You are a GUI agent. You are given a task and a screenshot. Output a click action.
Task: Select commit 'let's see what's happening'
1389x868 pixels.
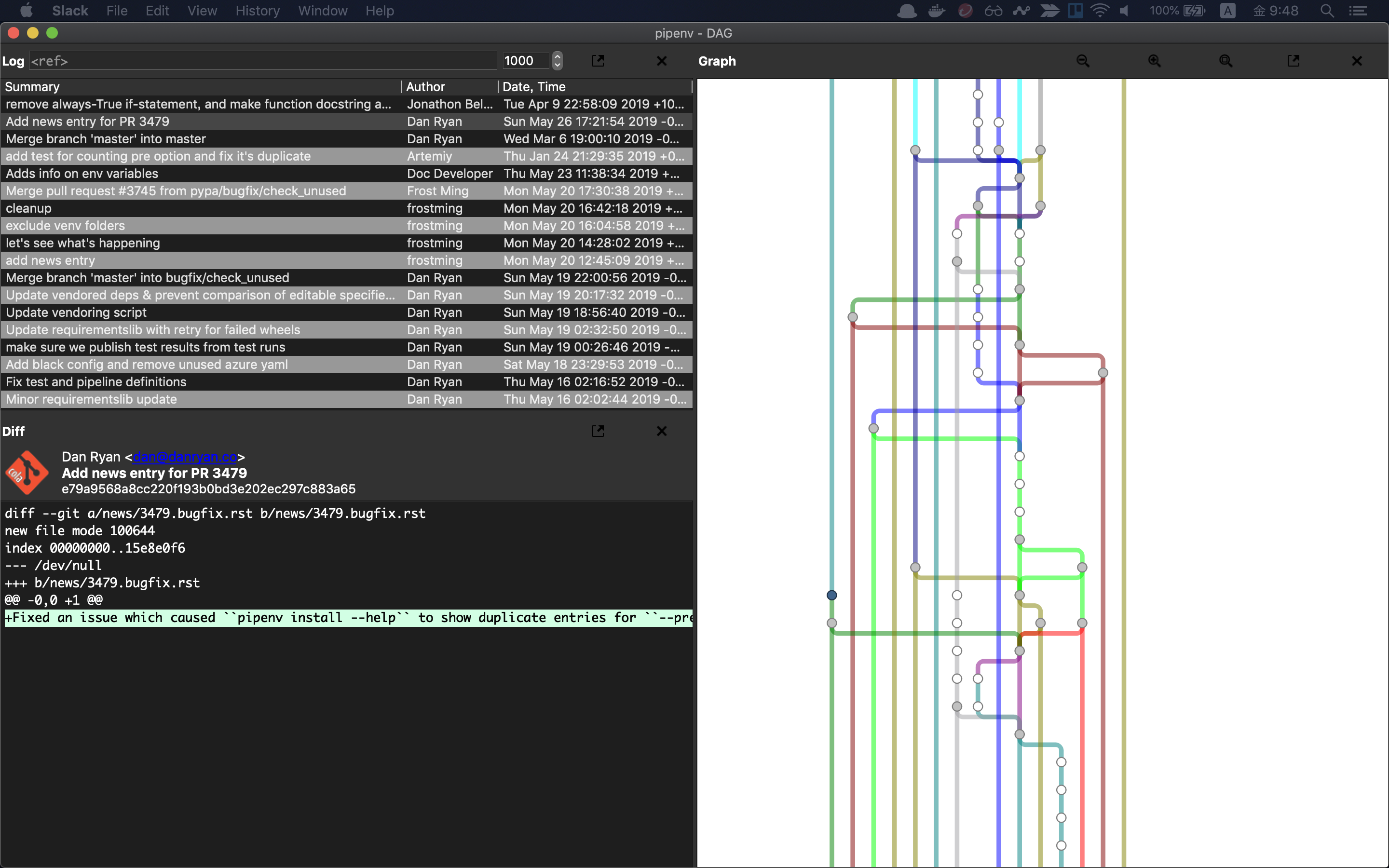(347, 243)
